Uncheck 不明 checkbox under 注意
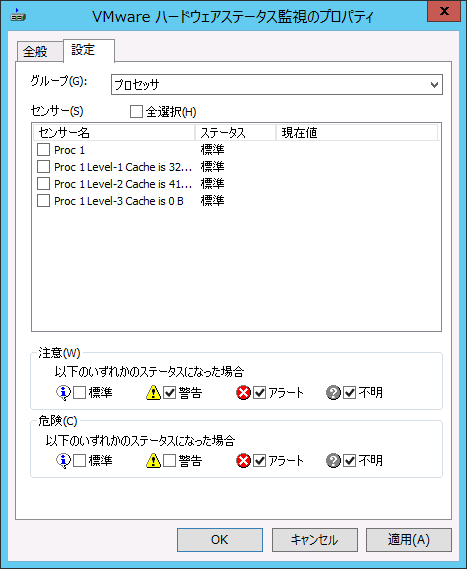Viewport: 467px width, 569px height. pyautogui.click(x=349, y=393)
